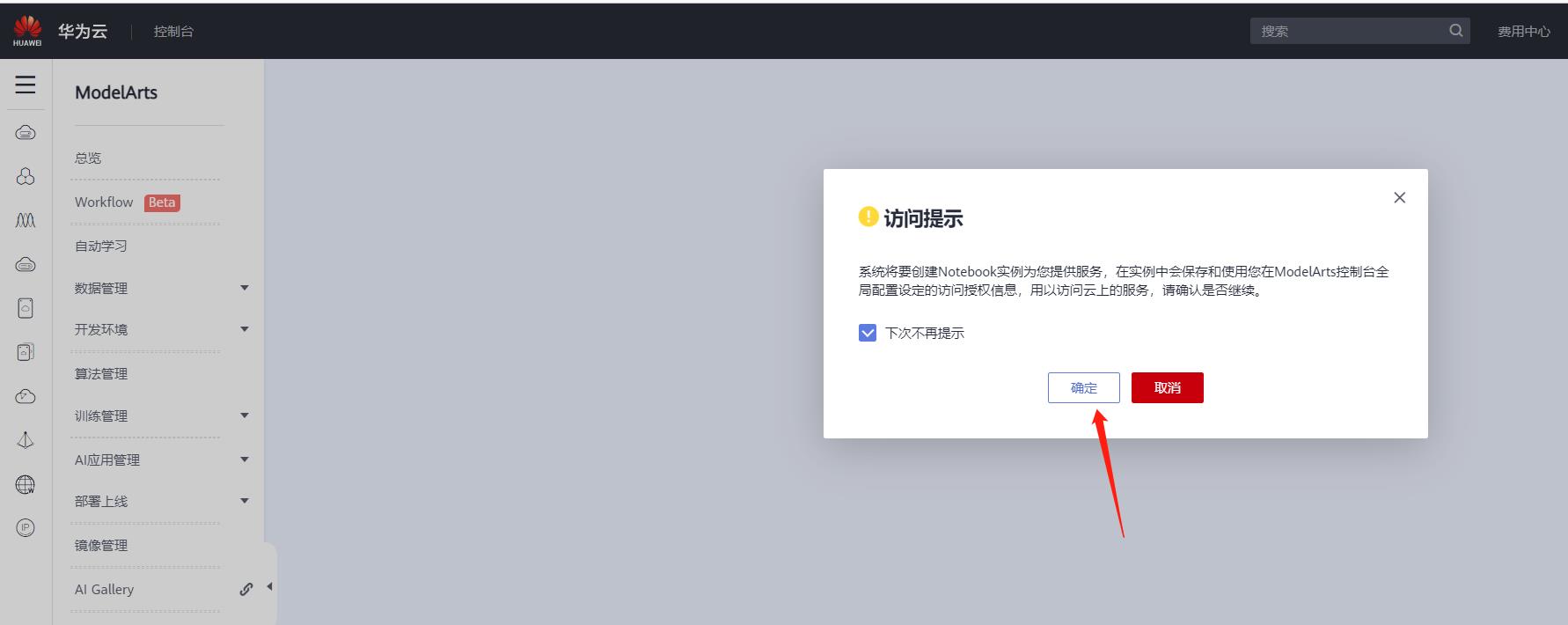
Task: Click the globe icon in left rail
Action: point(26,484)
